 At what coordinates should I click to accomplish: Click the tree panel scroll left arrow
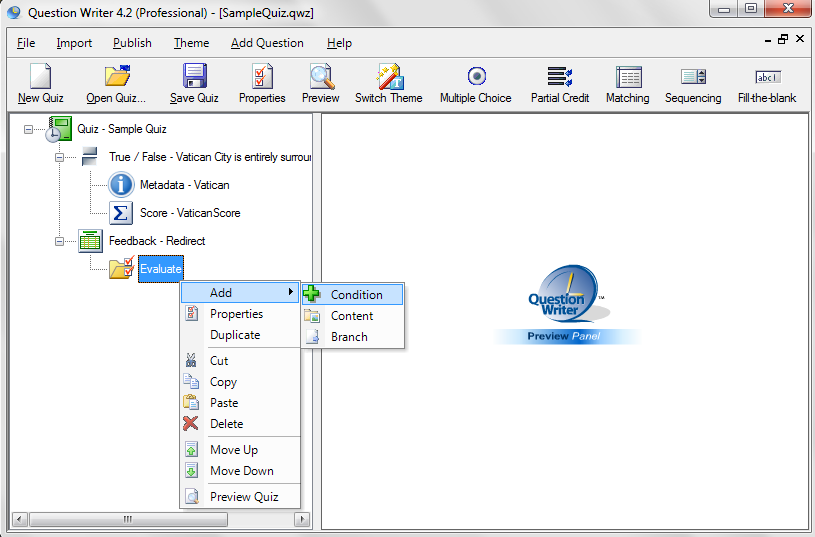pyautogui.click(x=20, y=519)
